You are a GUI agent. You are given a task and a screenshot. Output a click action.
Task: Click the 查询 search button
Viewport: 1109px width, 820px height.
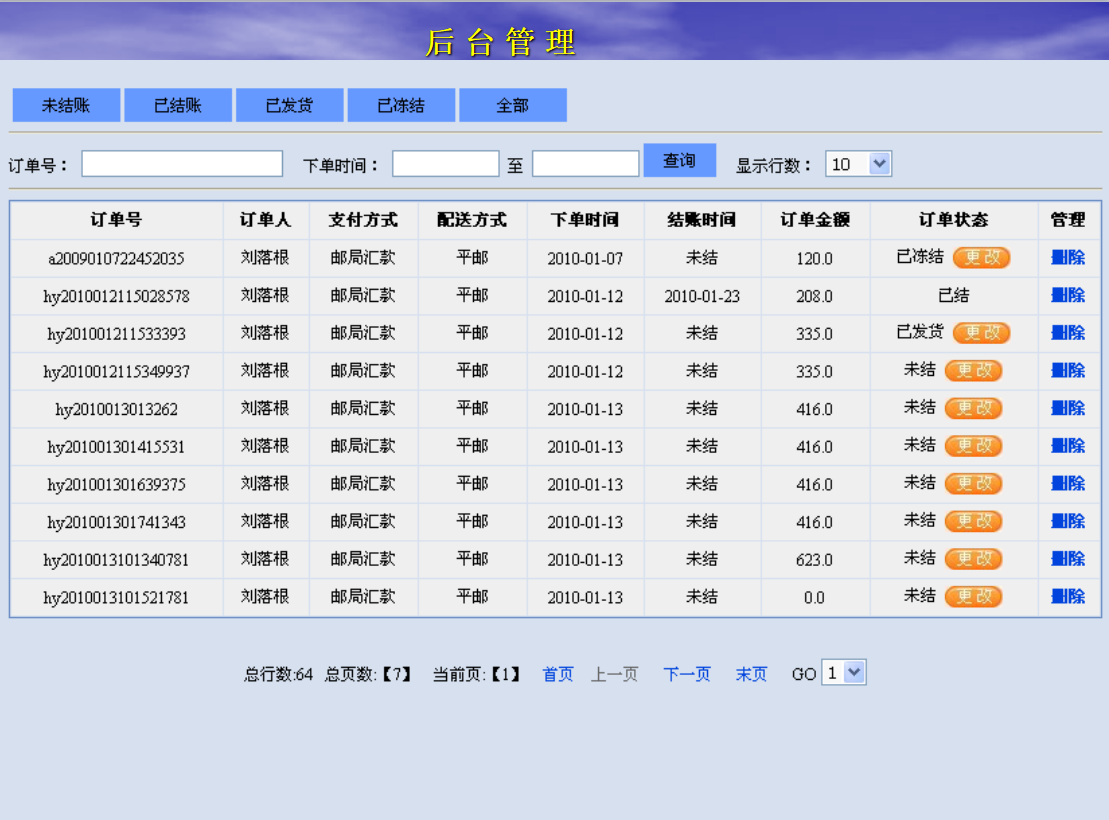(x=680, y=161)
